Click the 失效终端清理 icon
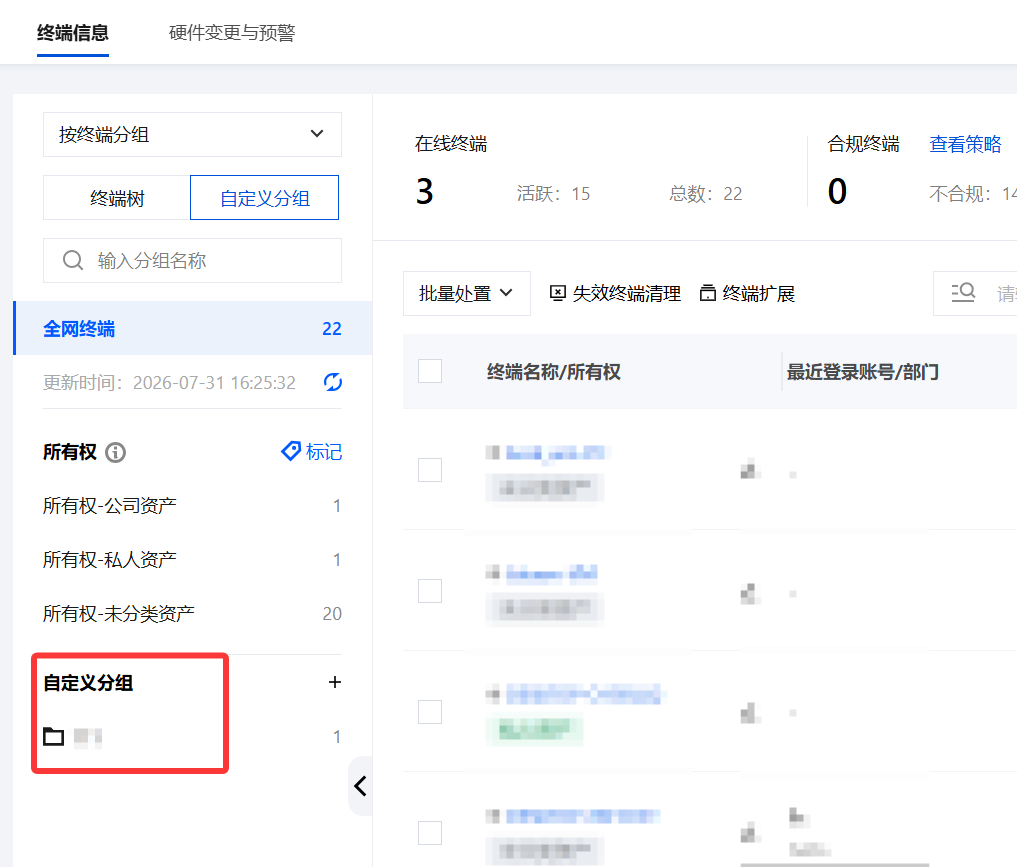This screenshot has height=867, width=1017. pos(558,293)
